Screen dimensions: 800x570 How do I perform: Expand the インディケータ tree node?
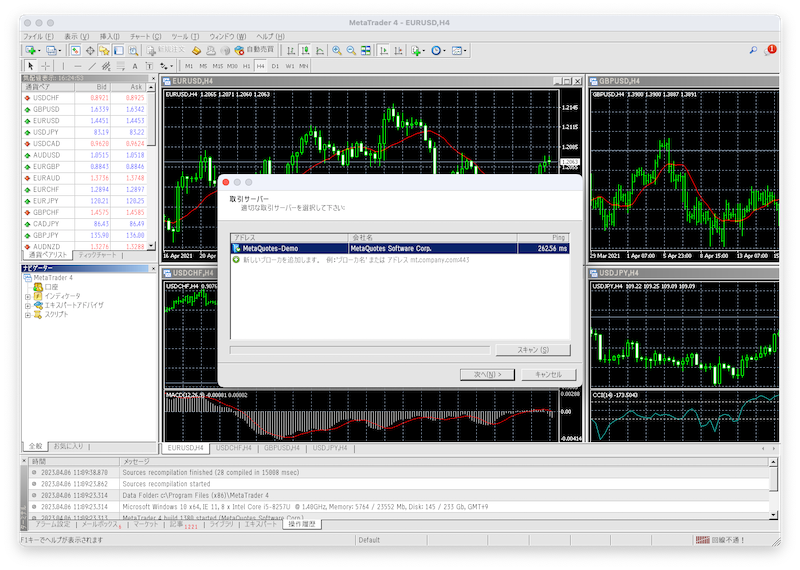coord(28,296)
